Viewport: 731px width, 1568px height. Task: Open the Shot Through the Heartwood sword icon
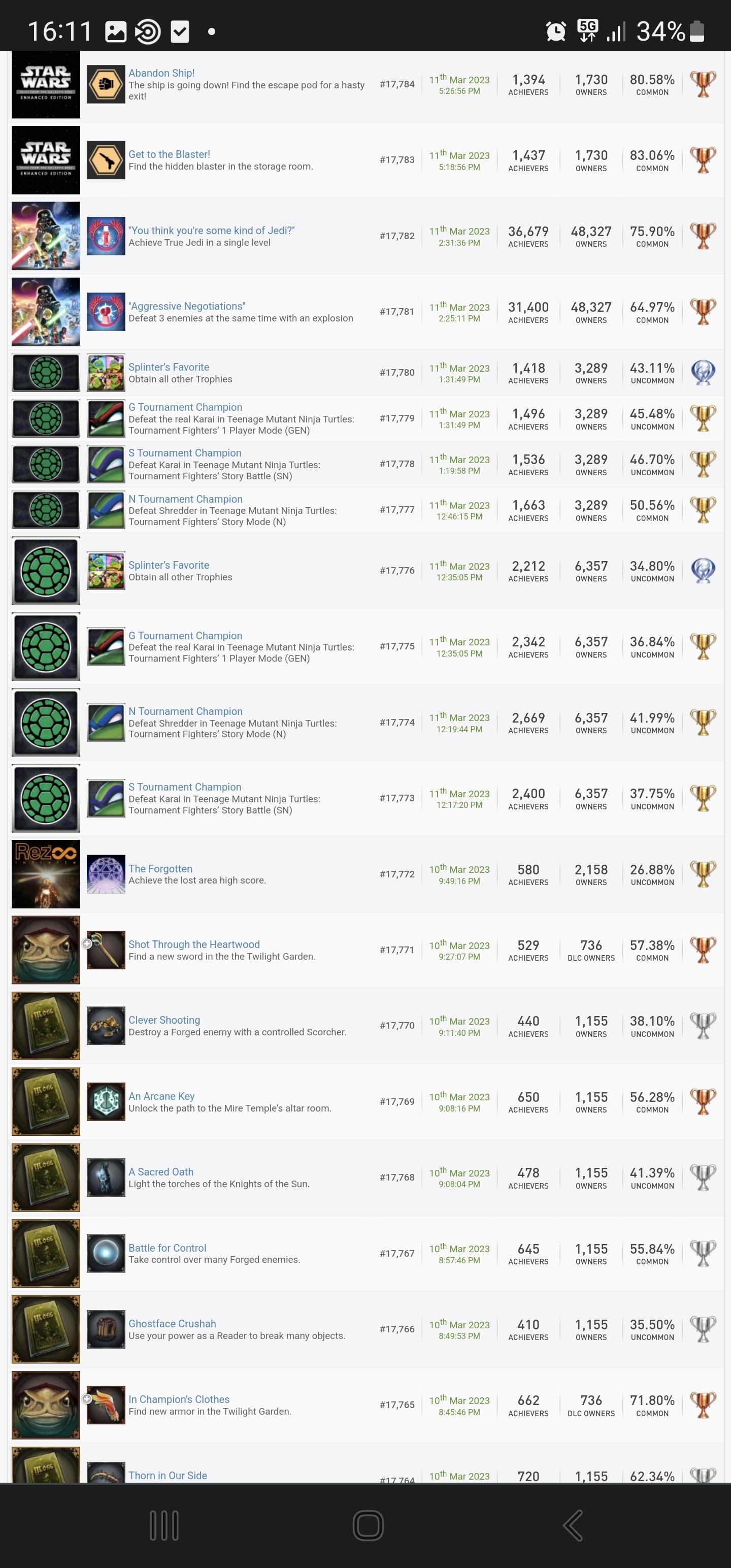(x=106, y=950)
